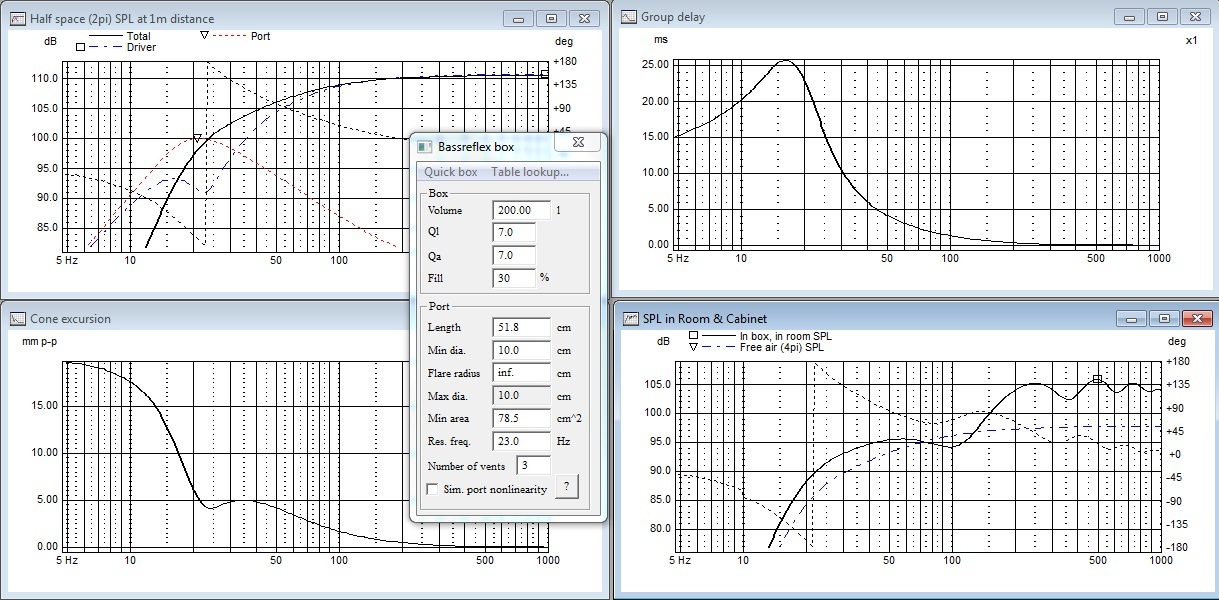Image resolution: width=1219 pixels, height=600 pixels.
Task: Click the triangle Port marker on the SPL curve
Action: 197,138
